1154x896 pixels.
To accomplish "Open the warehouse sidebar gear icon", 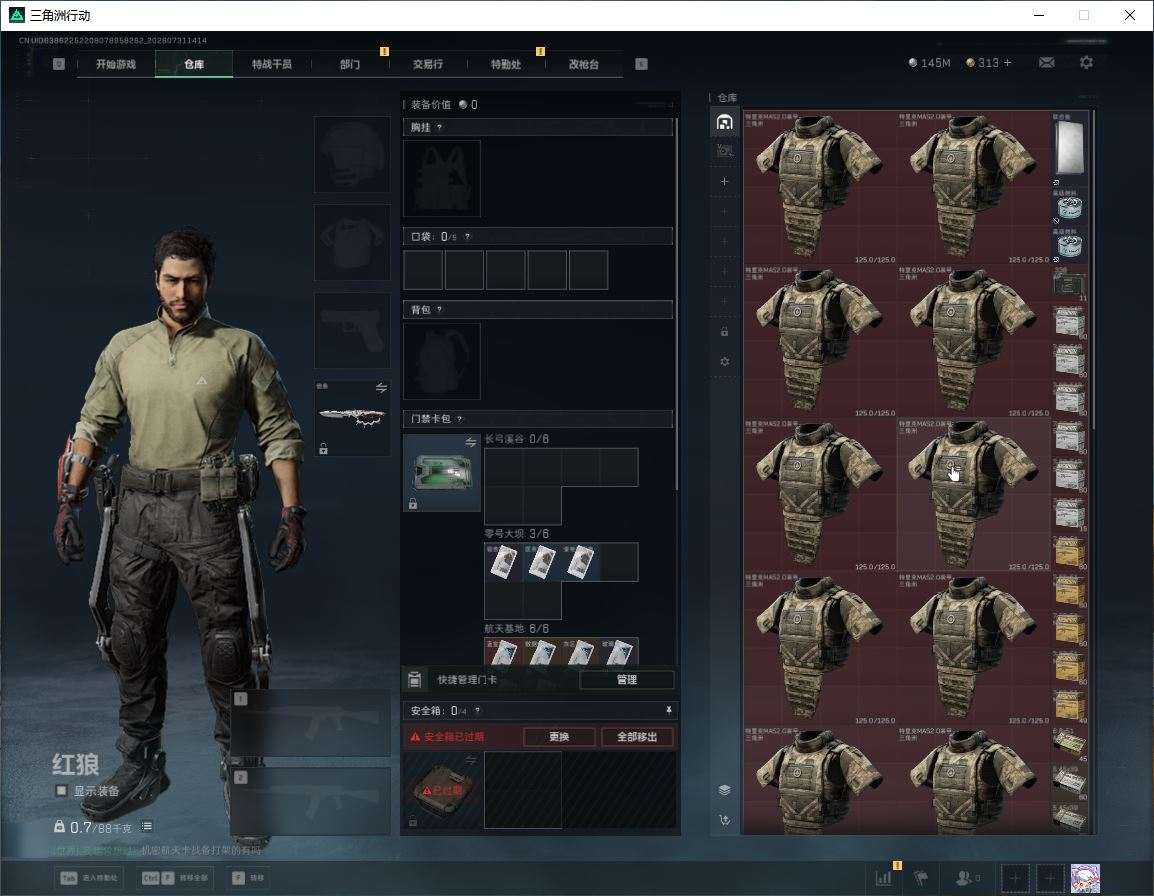I will [724, 361].
